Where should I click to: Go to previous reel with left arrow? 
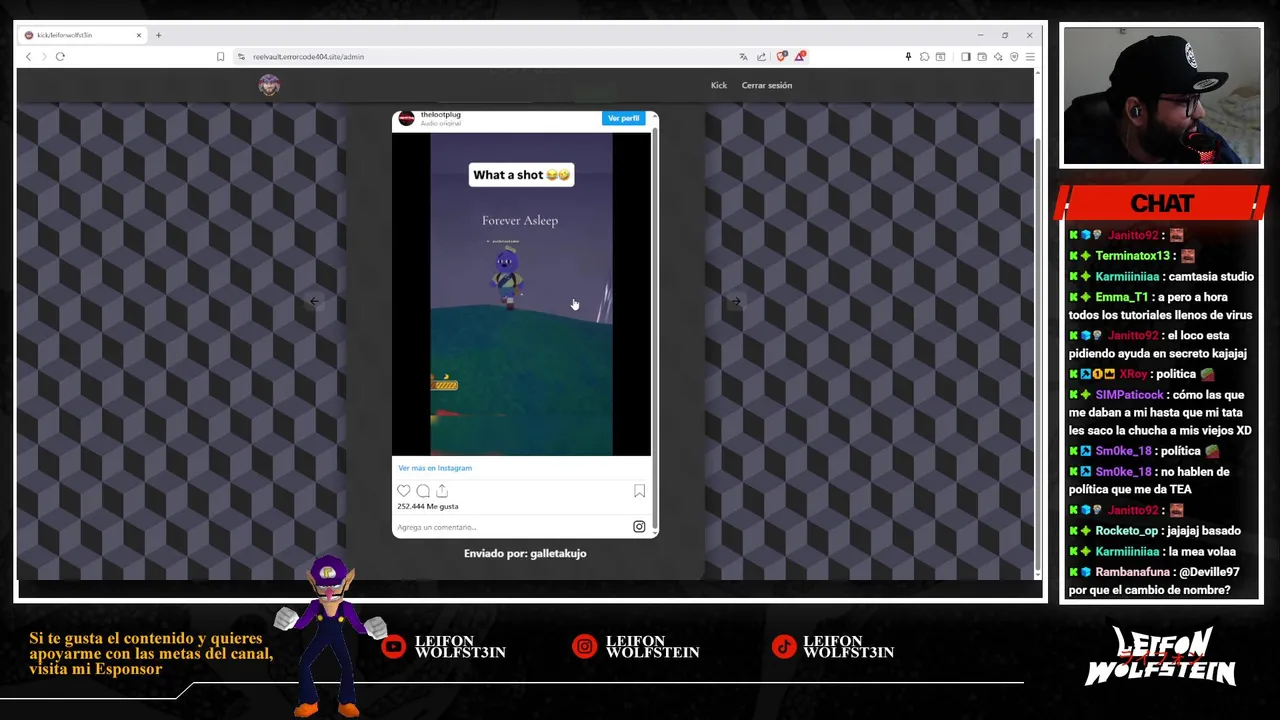[x=314, y=301]
